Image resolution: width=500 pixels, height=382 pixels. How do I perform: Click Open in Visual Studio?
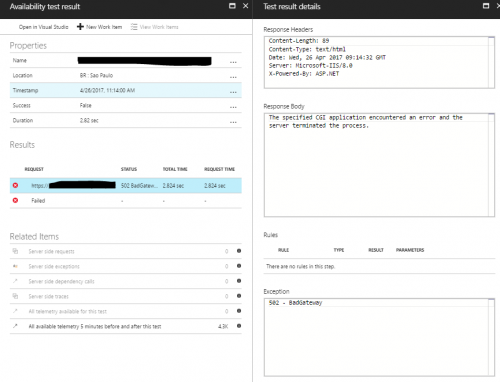[43, 27]
